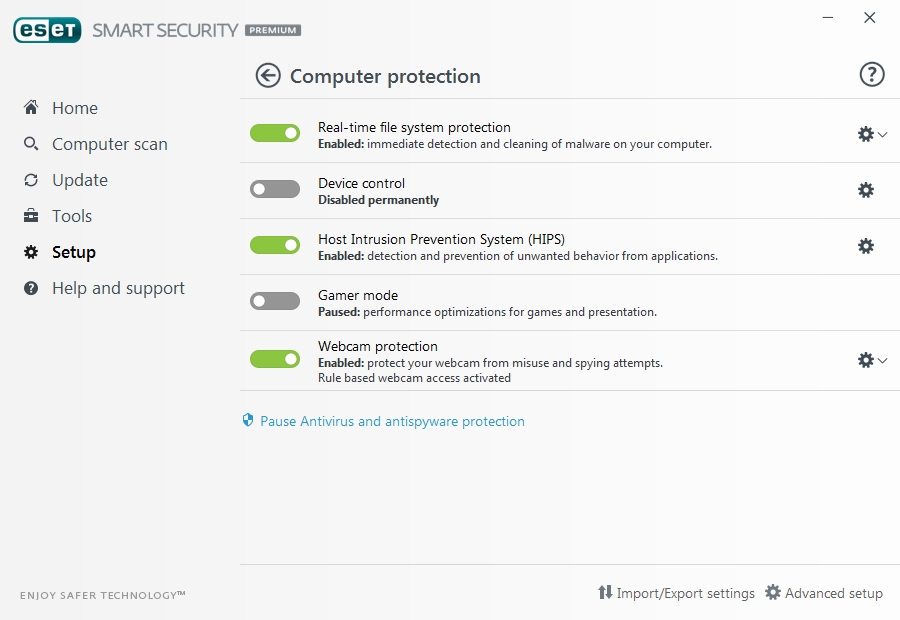Screen dimensions: 900x620
Task: Enable the Device control switch
Action: [275, 189]
